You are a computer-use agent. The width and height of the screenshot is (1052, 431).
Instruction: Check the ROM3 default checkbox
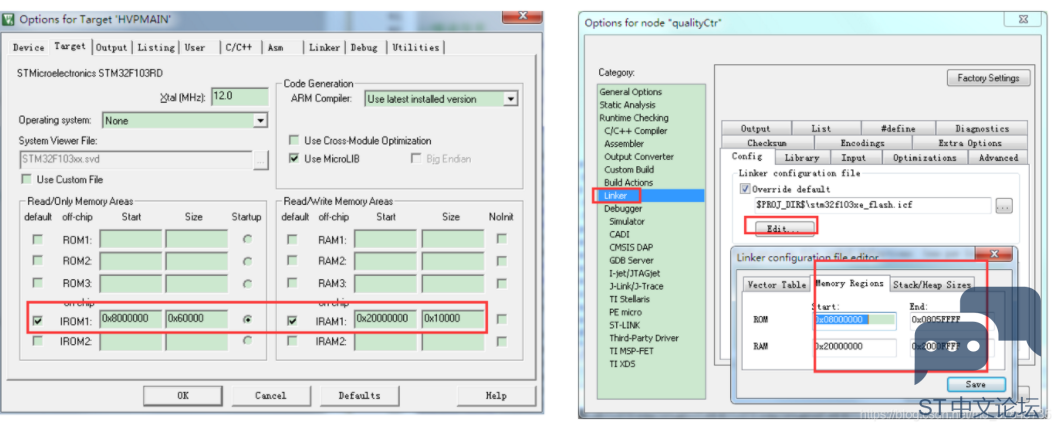click(x=38, y=283)
